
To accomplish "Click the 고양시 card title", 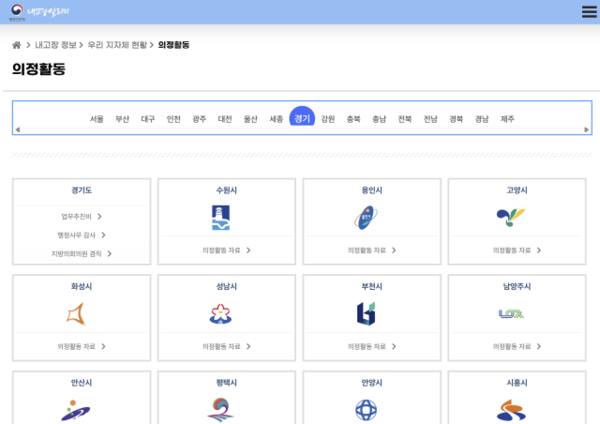I will tap(517, 190).
